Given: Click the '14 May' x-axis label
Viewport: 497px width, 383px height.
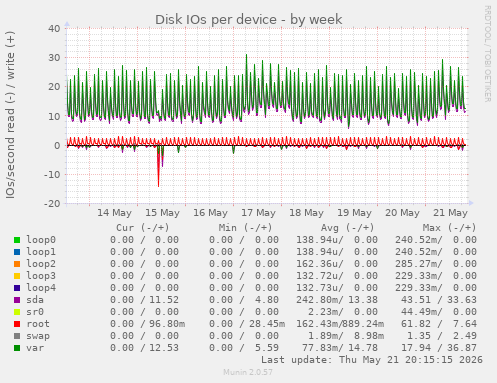Looking at the screenshot, I should coord(114,213).
